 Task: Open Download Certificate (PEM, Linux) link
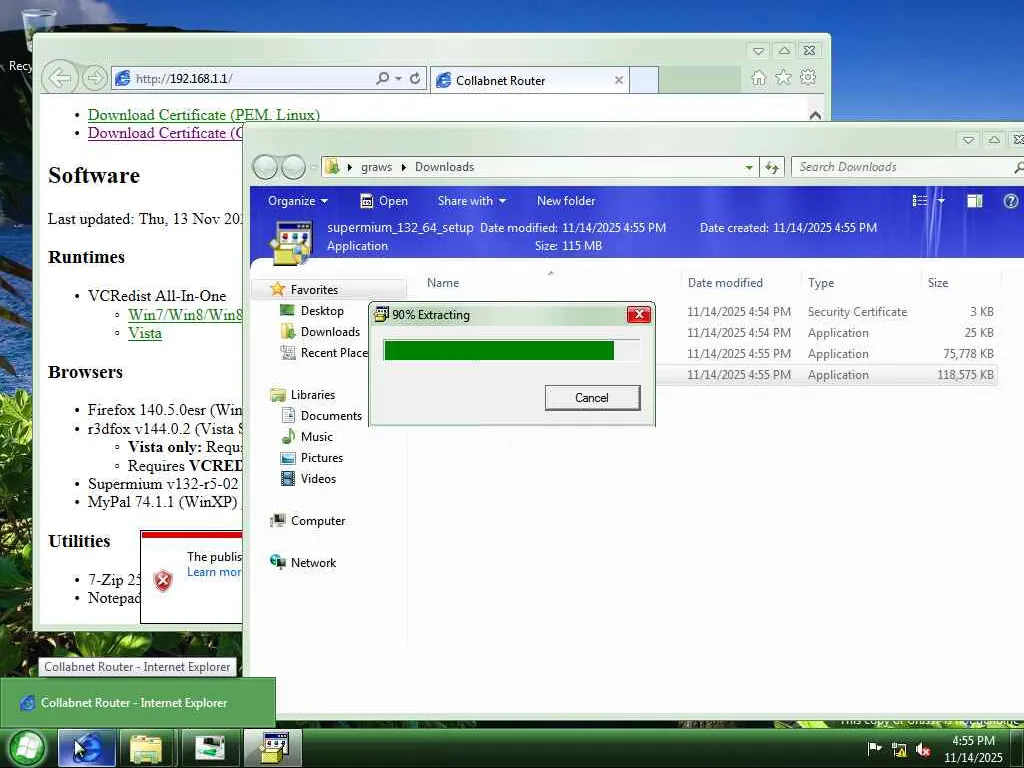pos(204,115)
